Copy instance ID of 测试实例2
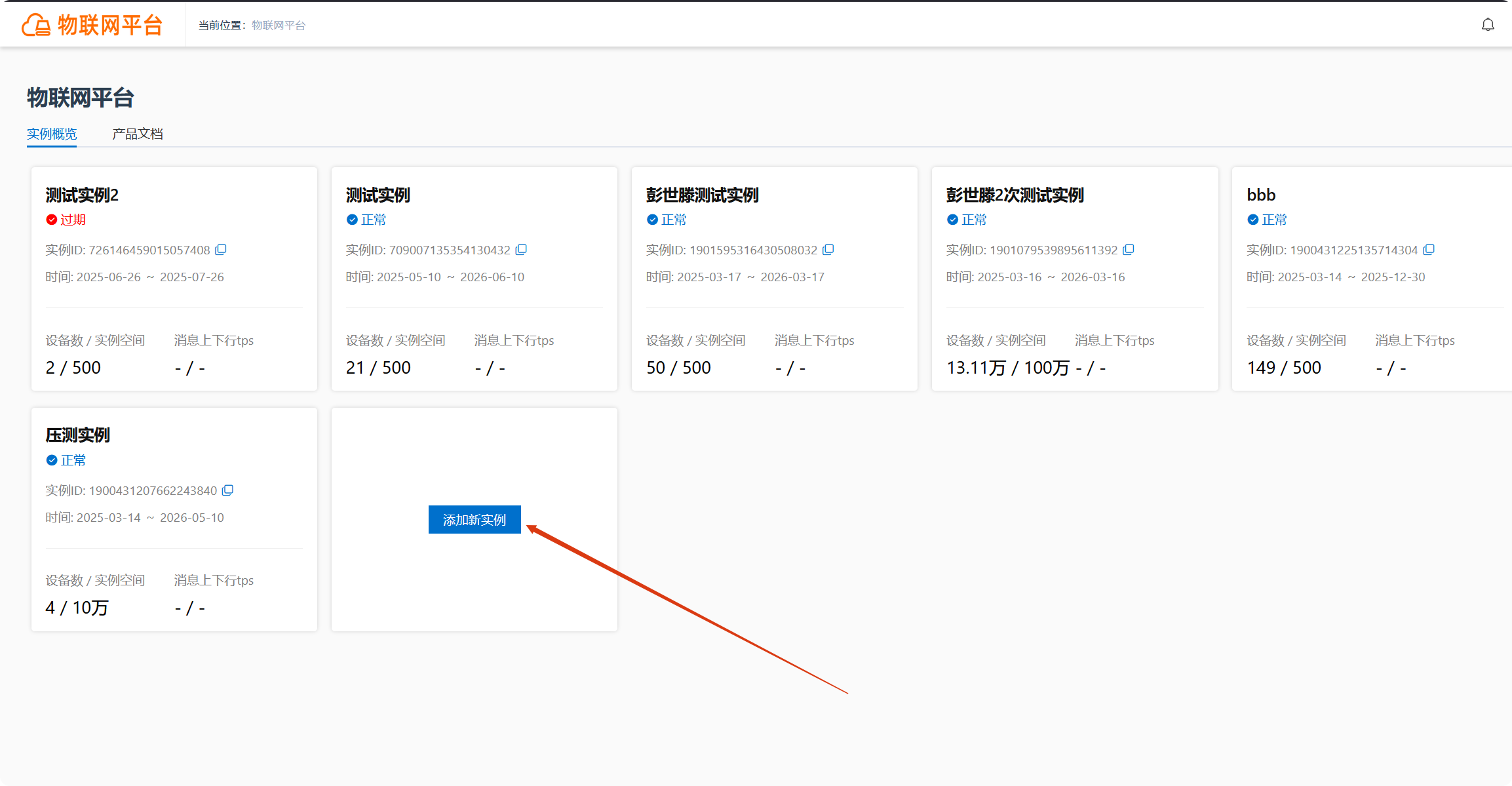The height and width of the screenshot is (786, 1512). 221,250
